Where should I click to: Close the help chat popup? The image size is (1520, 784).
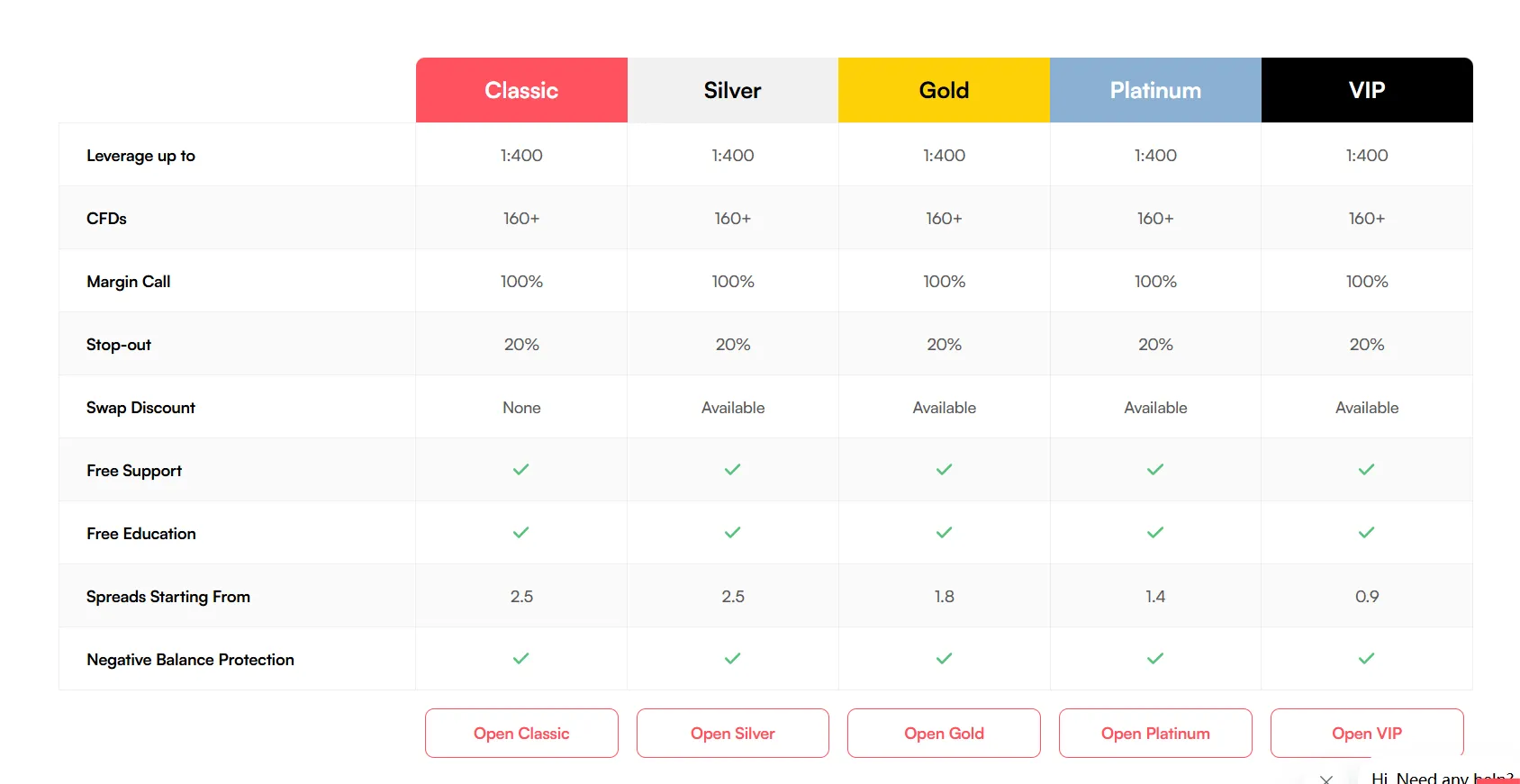1326,779
